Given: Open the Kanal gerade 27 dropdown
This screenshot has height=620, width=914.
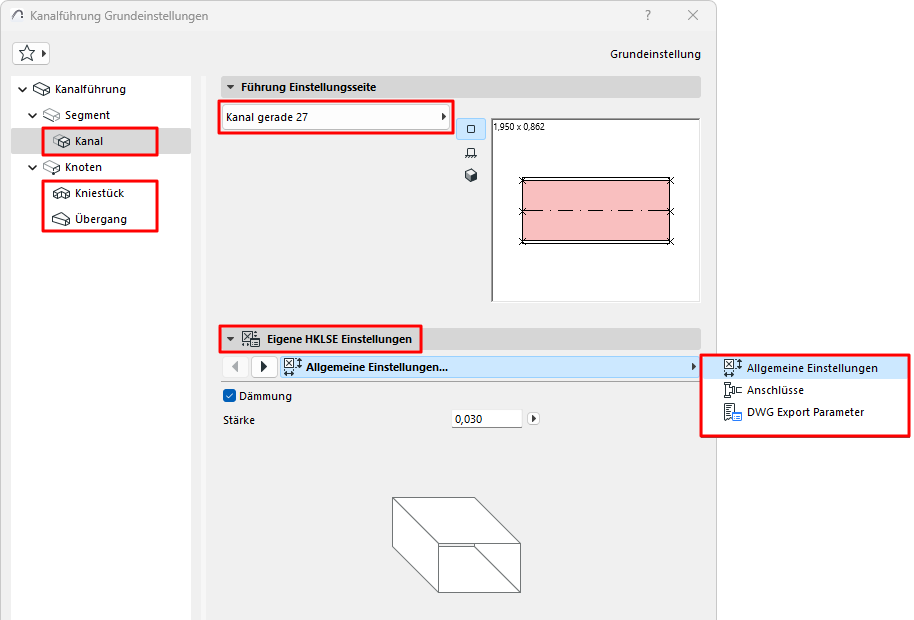Looking at the screenshot, I should point(336,117).
